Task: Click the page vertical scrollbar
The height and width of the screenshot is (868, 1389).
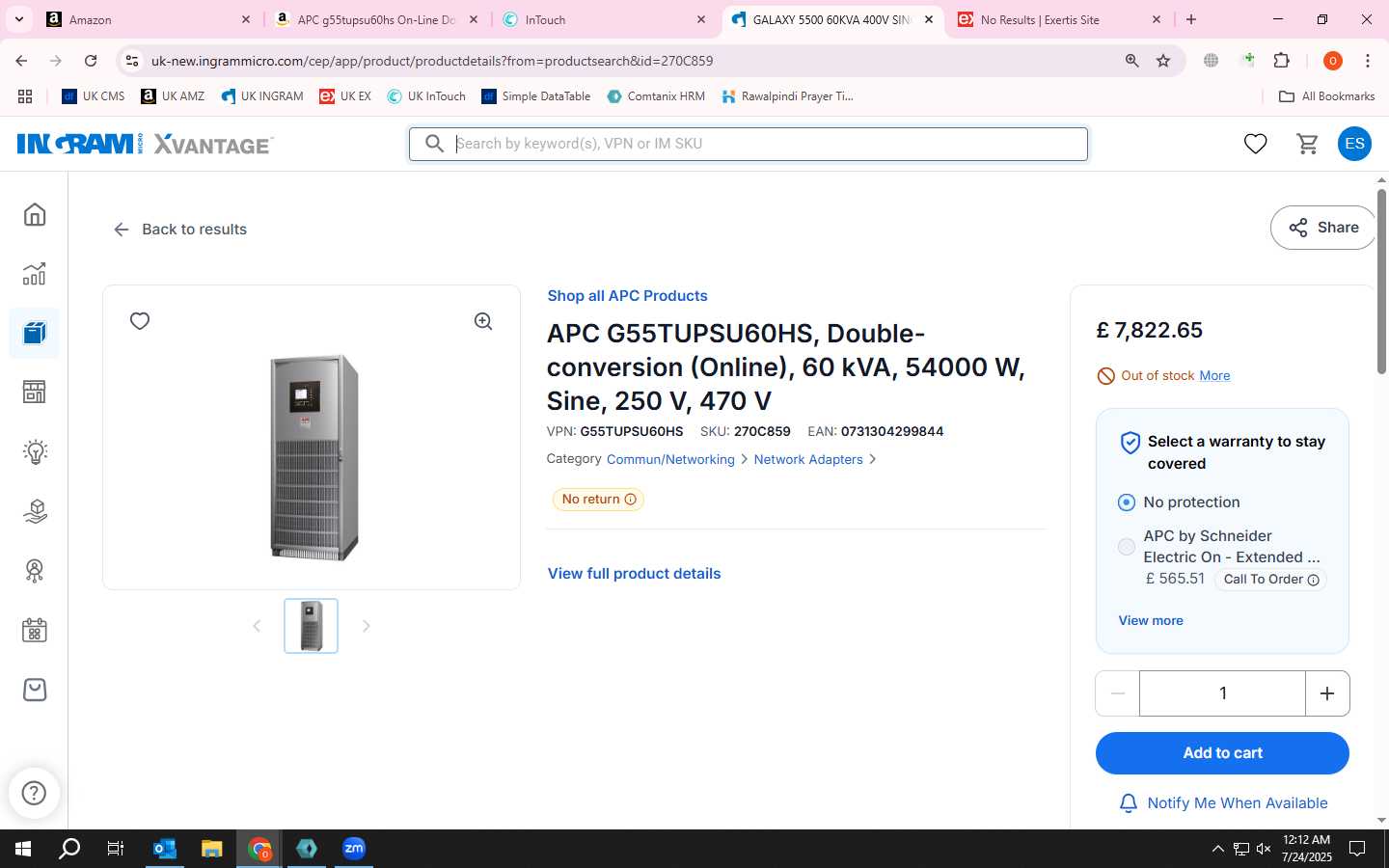Action: click(x=1381, y=280)
